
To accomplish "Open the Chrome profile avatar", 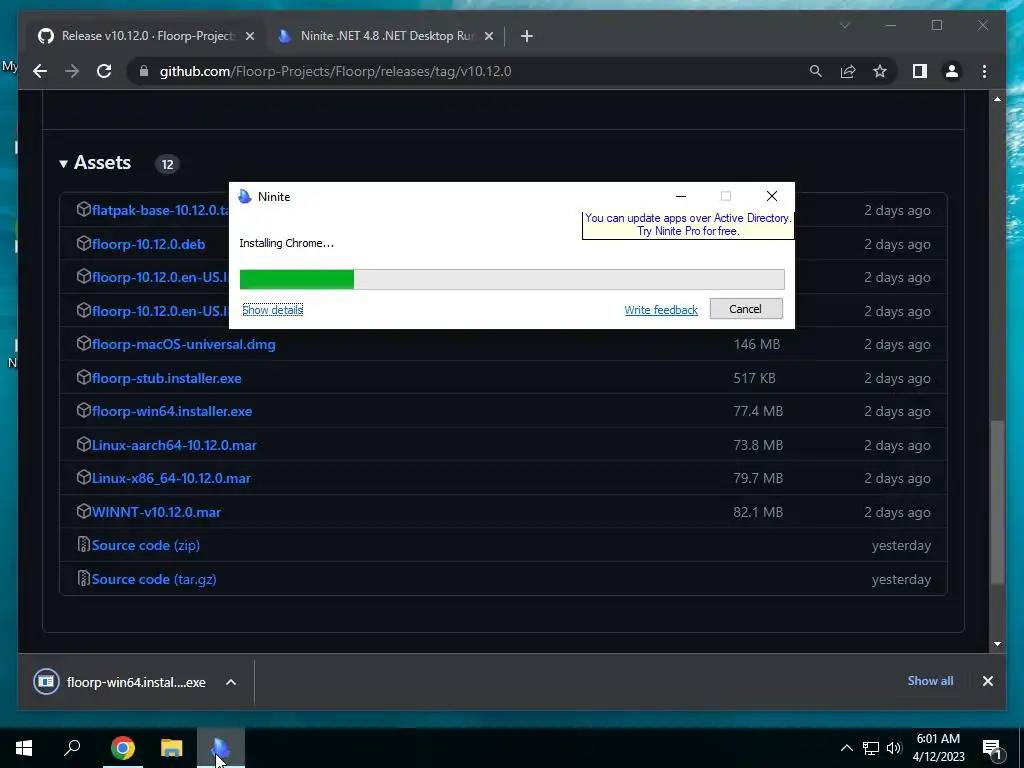I will point(952,71).
